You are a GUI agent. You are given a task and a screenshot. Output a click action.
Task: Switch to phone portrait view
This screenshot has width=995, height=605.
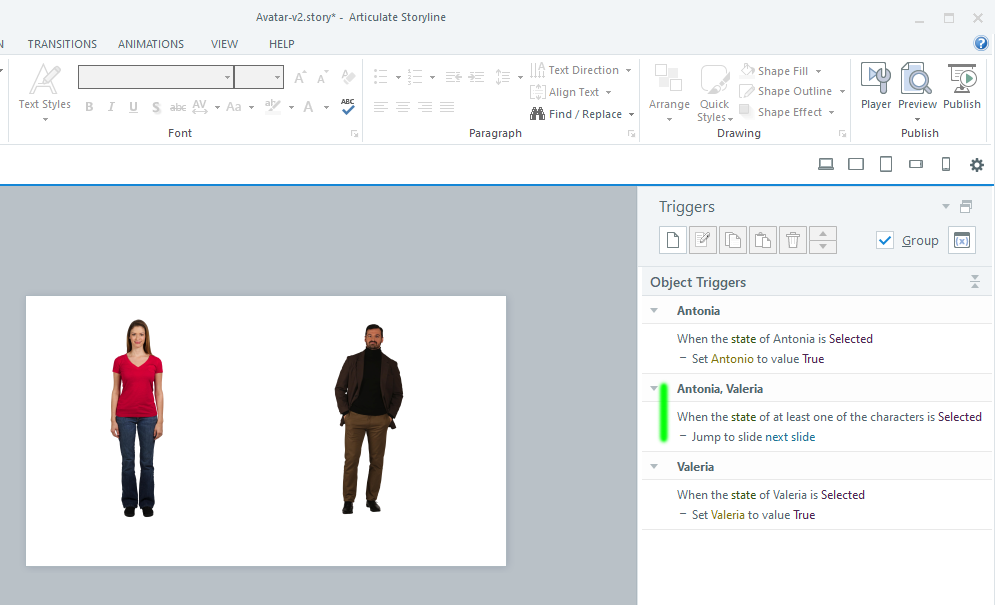pos(945,165)
